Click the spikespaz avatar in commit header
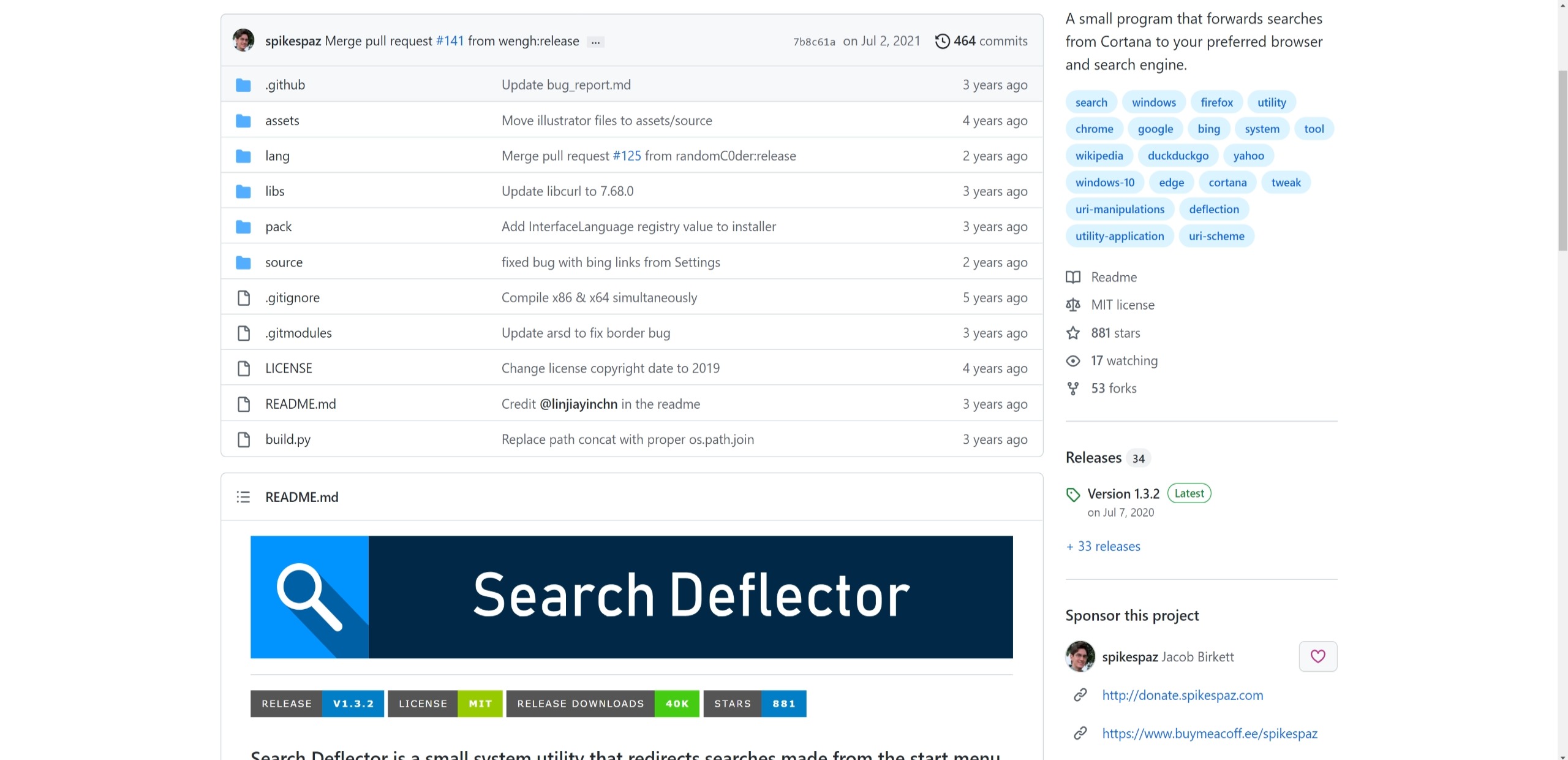This screenshot has width=1568, height=760. [x=243, y=40]
